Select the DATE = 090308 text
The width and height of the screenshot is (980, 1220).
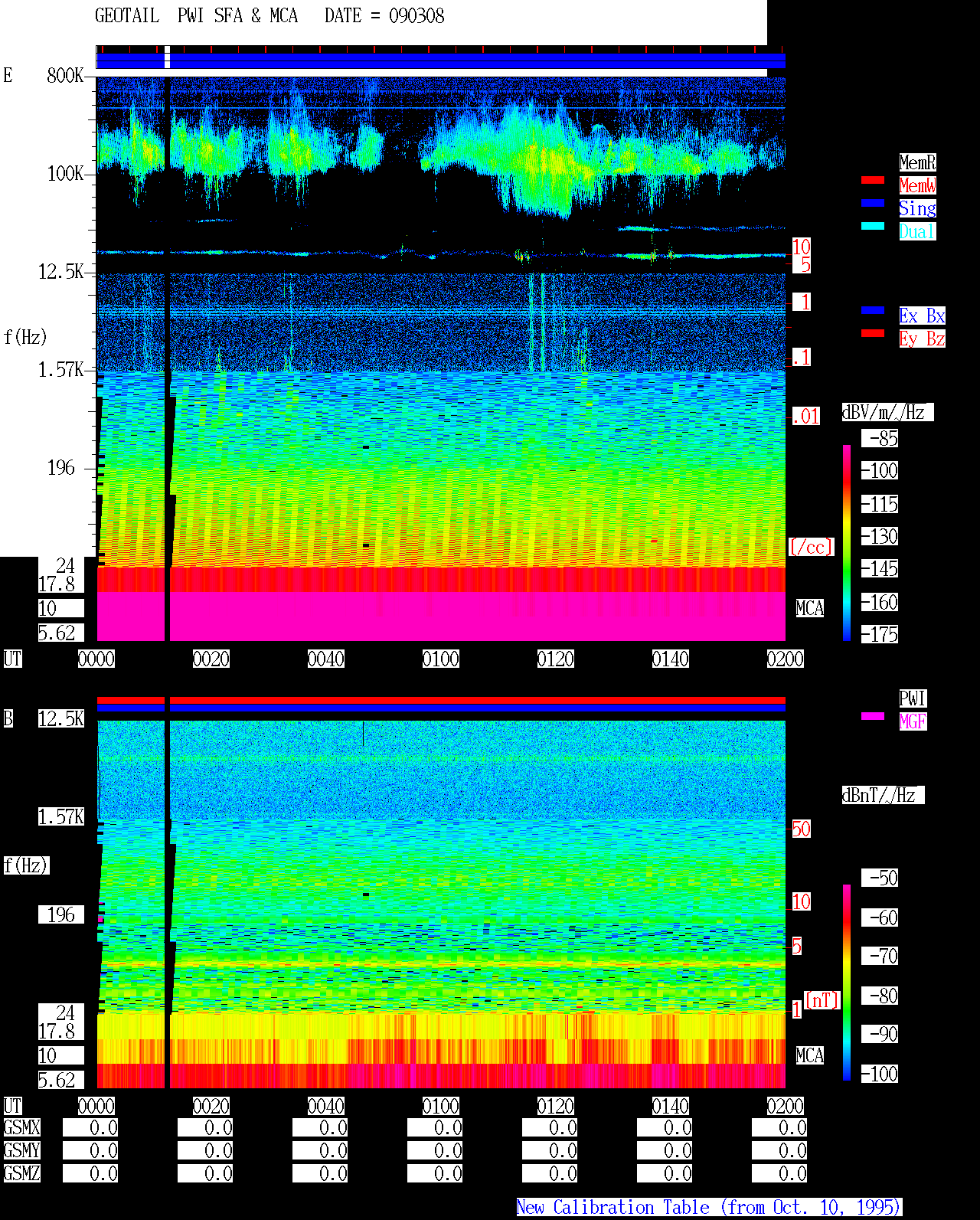pyautogui.click(x=384, y=16)
